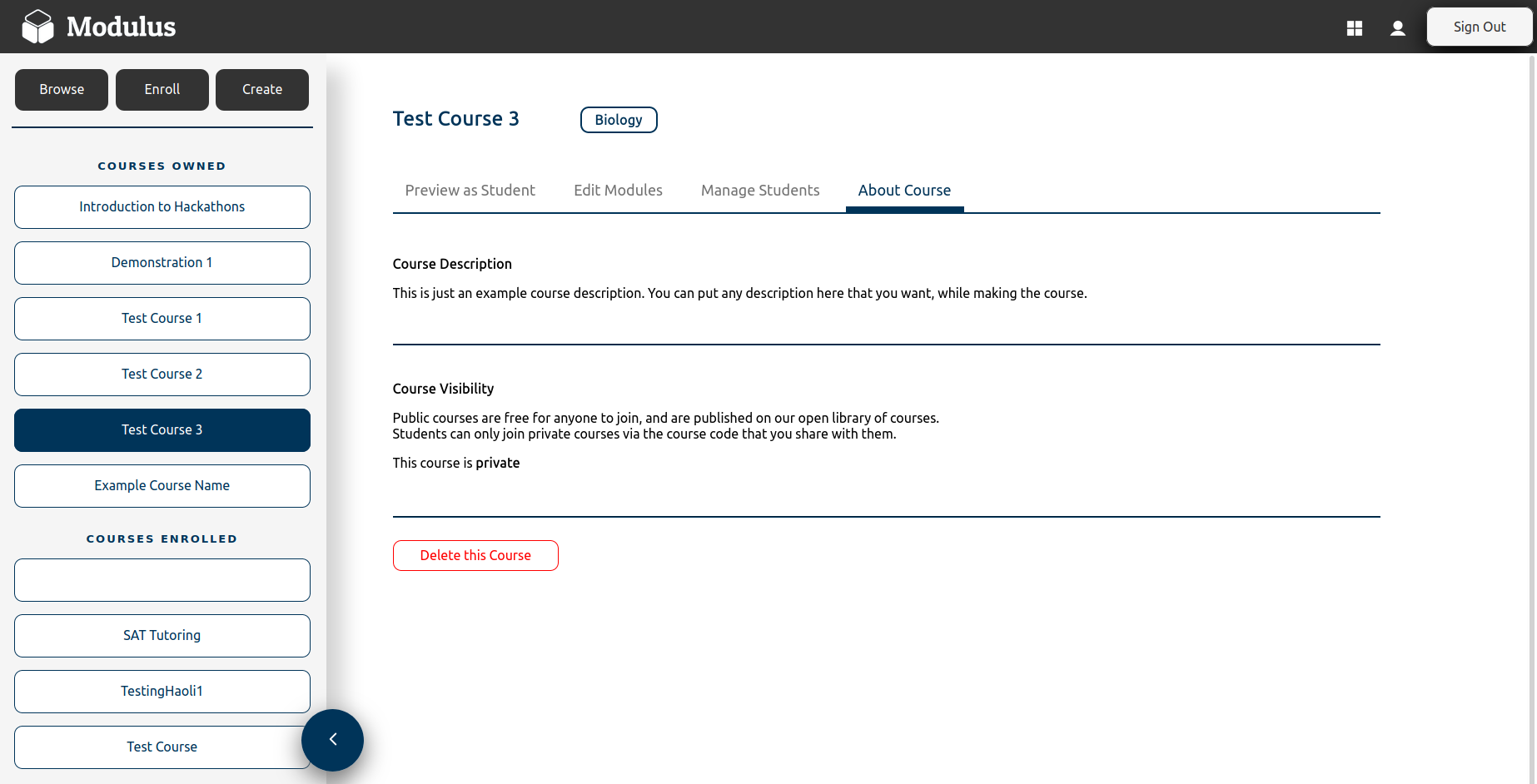Open Preview as Student tab
Image resolution: width=1537 pixels, height=784 pixels.
[470, 191]
